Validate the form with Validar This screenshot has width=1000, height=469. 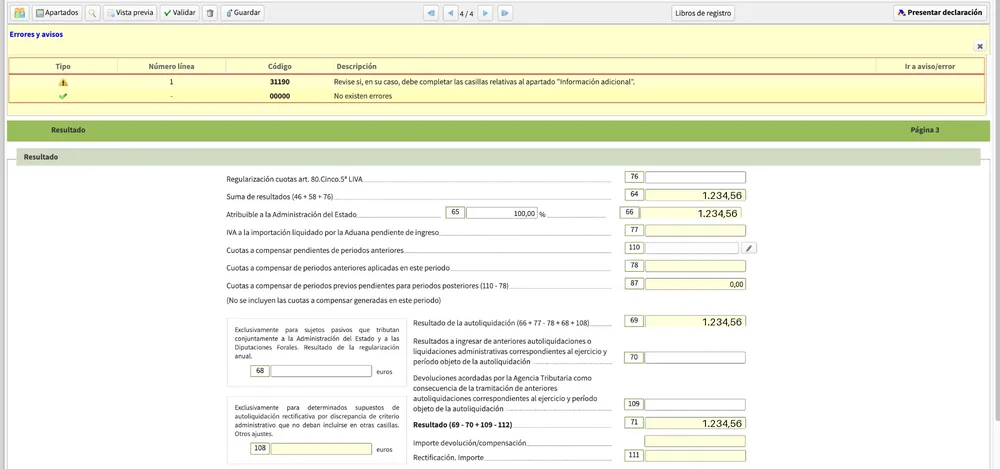[179, 13]
